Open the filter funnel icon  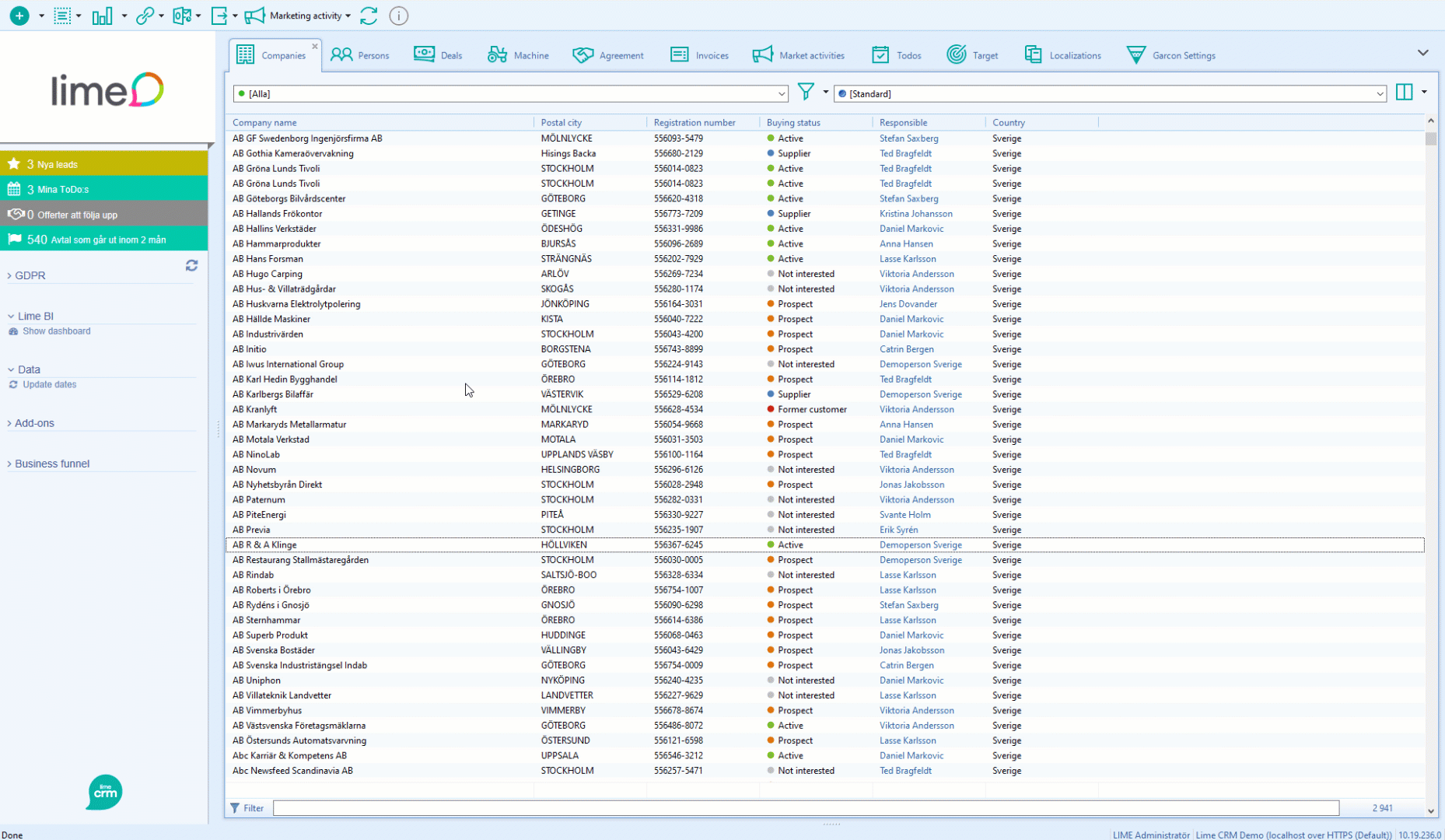(806, 92)
